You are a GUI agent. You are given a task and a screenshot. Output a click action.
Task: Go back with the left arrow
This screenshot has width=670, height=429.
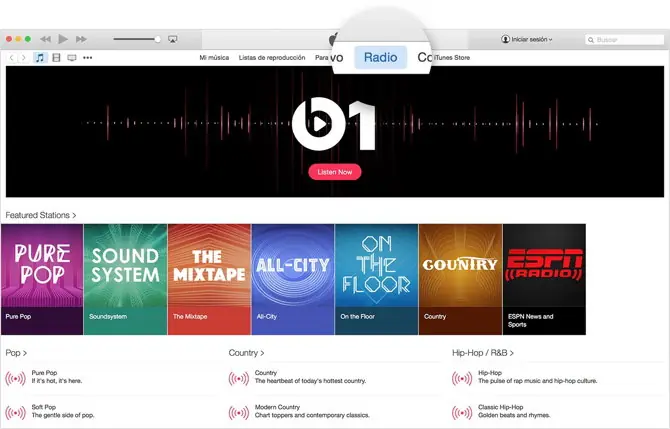12,58
